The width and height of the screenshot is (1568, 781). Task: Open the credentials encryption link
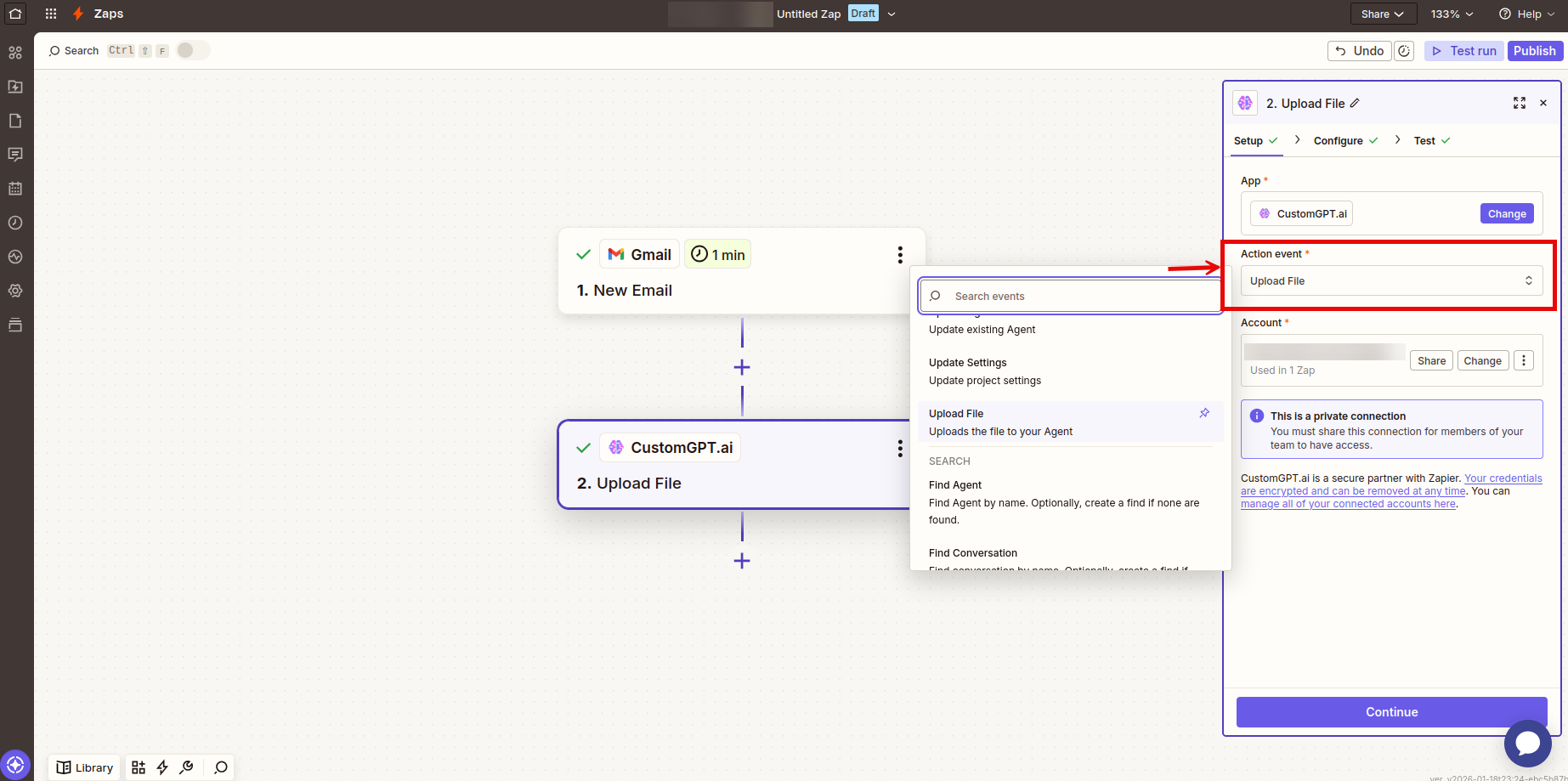(1391, 484)
